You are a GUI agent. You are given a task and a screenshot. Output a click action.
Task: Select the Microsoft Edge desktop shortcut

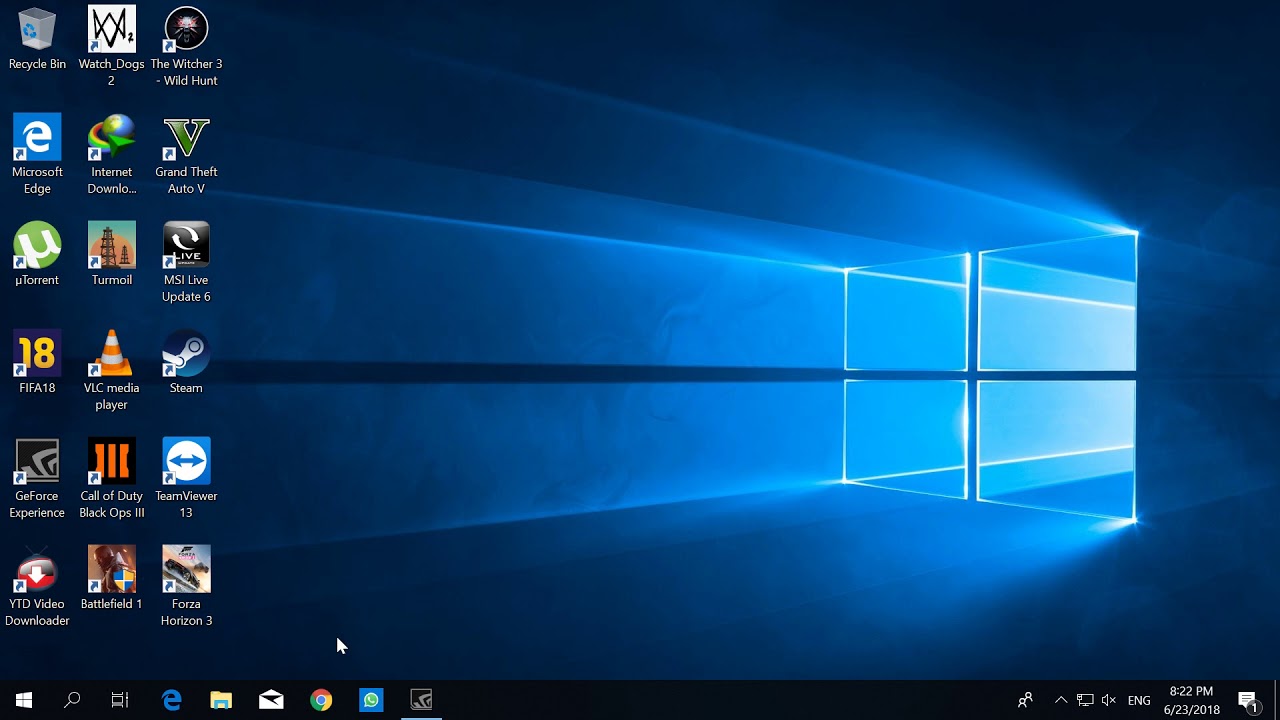(37, 154)
